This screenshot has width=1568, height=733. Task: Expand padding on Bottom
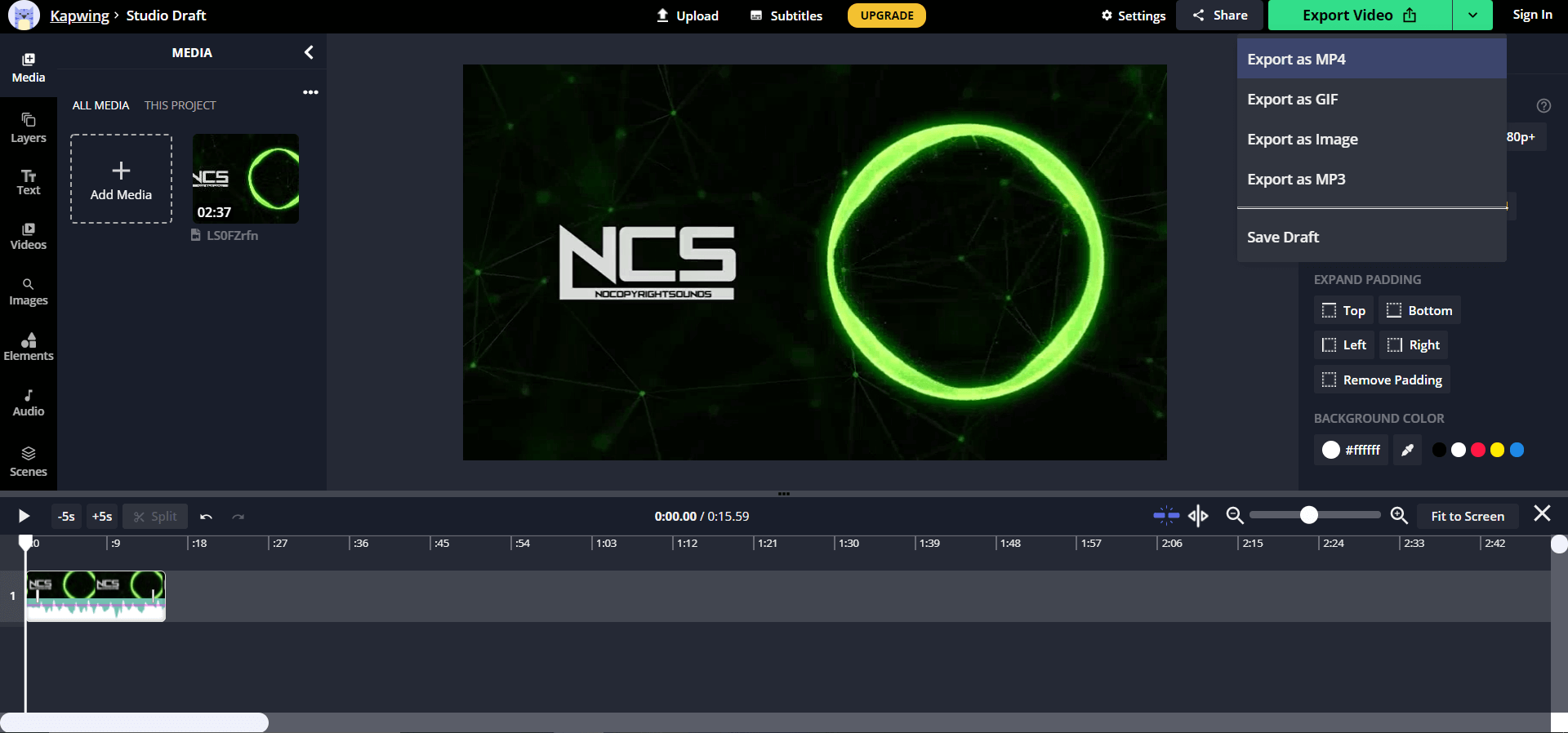(1420, 310)
